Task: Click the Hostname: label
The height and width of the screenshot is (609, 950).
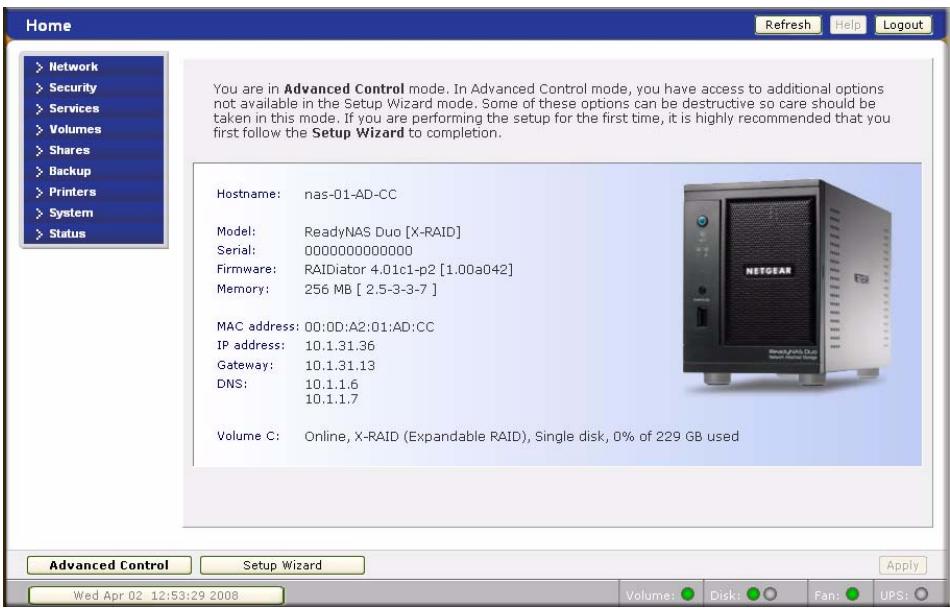Action: (x=248, y=195)
